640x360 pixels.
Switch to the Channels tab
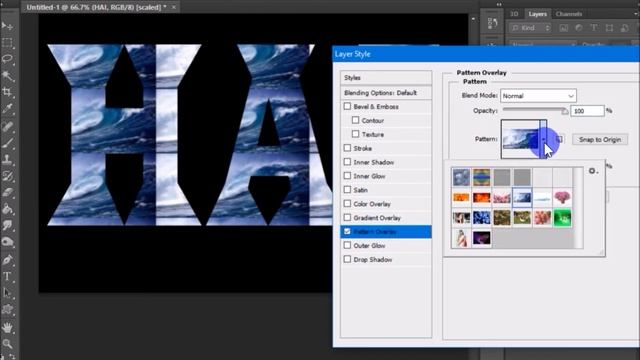(569, 14)
